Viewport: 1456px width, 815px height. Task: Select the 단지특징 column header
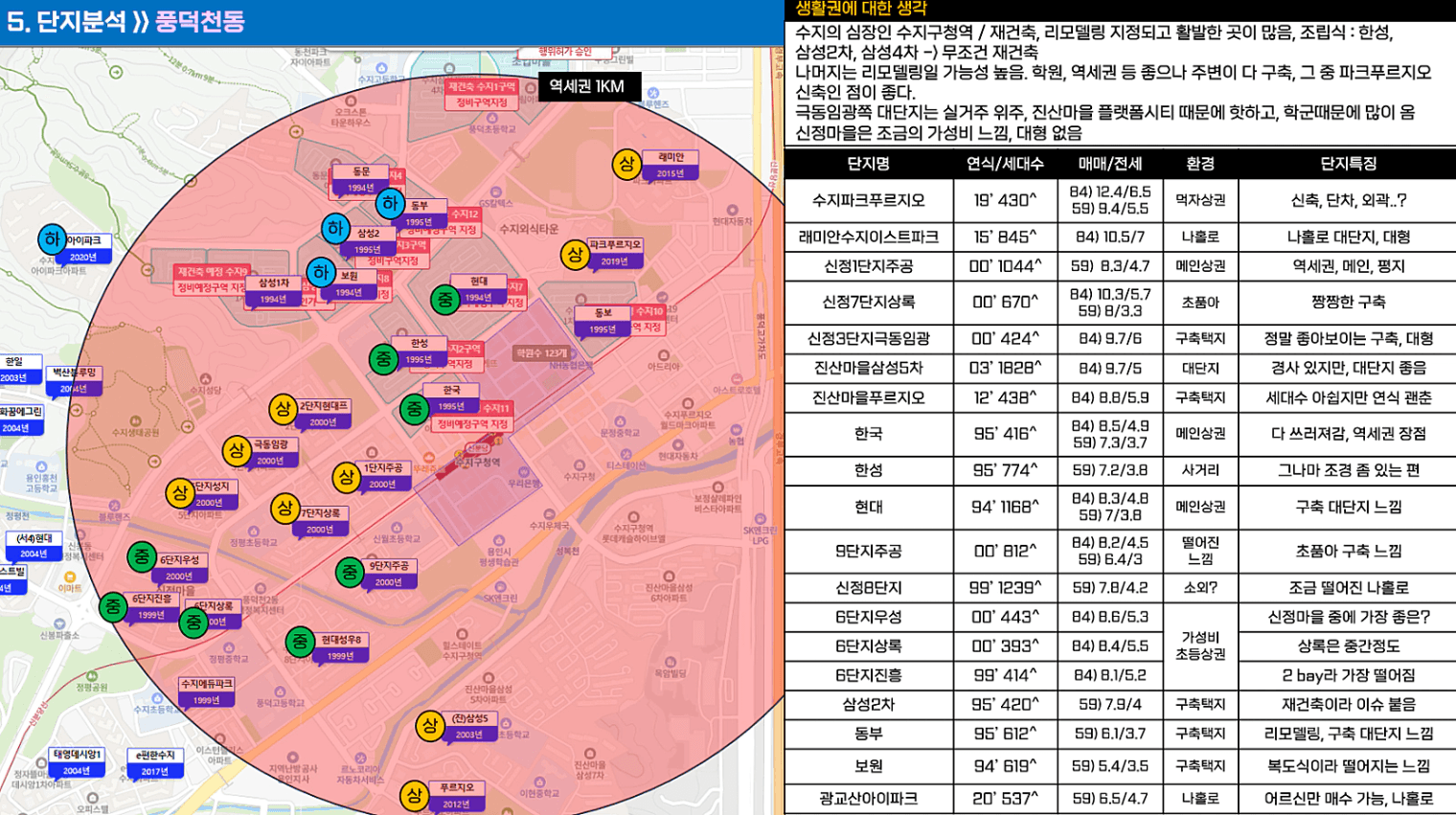1347,164
